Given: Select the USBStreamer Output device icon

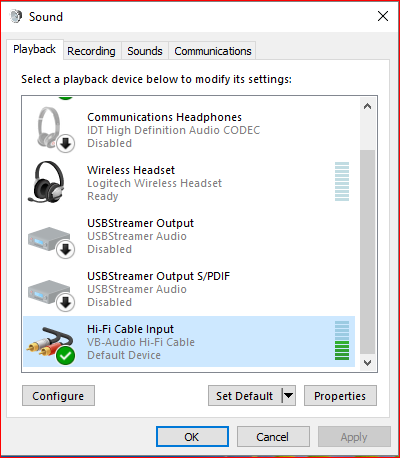Looking at the screenshot, I should coord(51,242).
